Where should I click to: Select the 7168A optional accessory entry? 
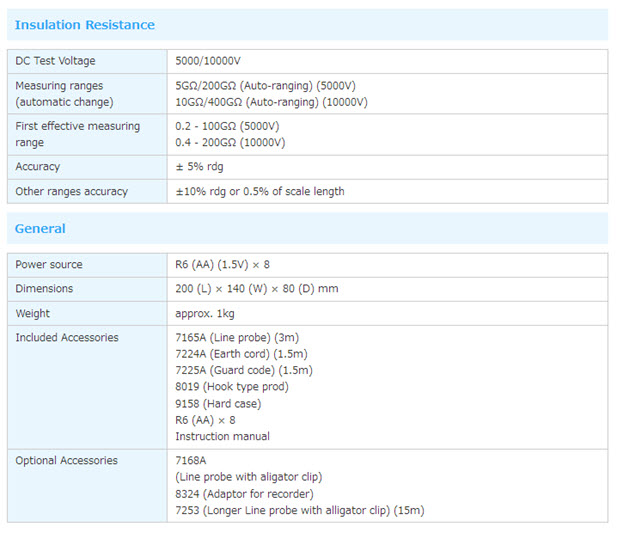click(x=191, y=460)
